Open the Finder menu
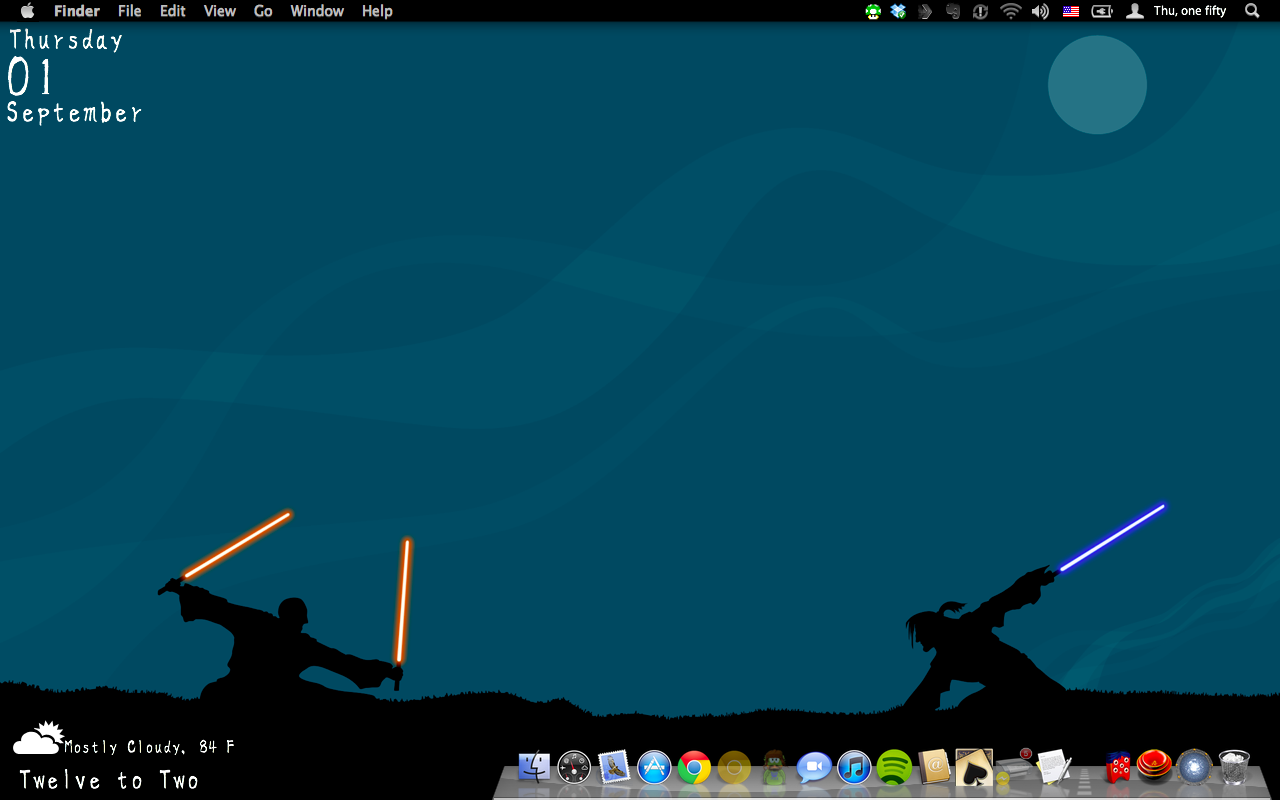Image resolution: width=1280 pixels, height=800 pixels. click(x=77, y=11)
